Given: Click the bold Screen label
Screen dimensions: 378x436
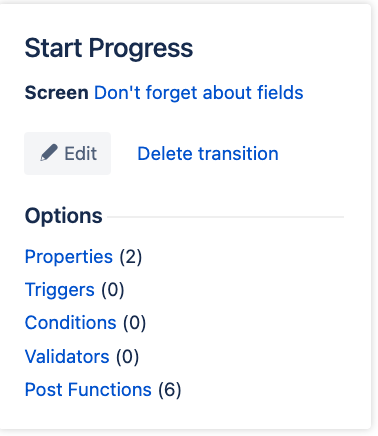Looking at the screenshot, I should 57,92.
